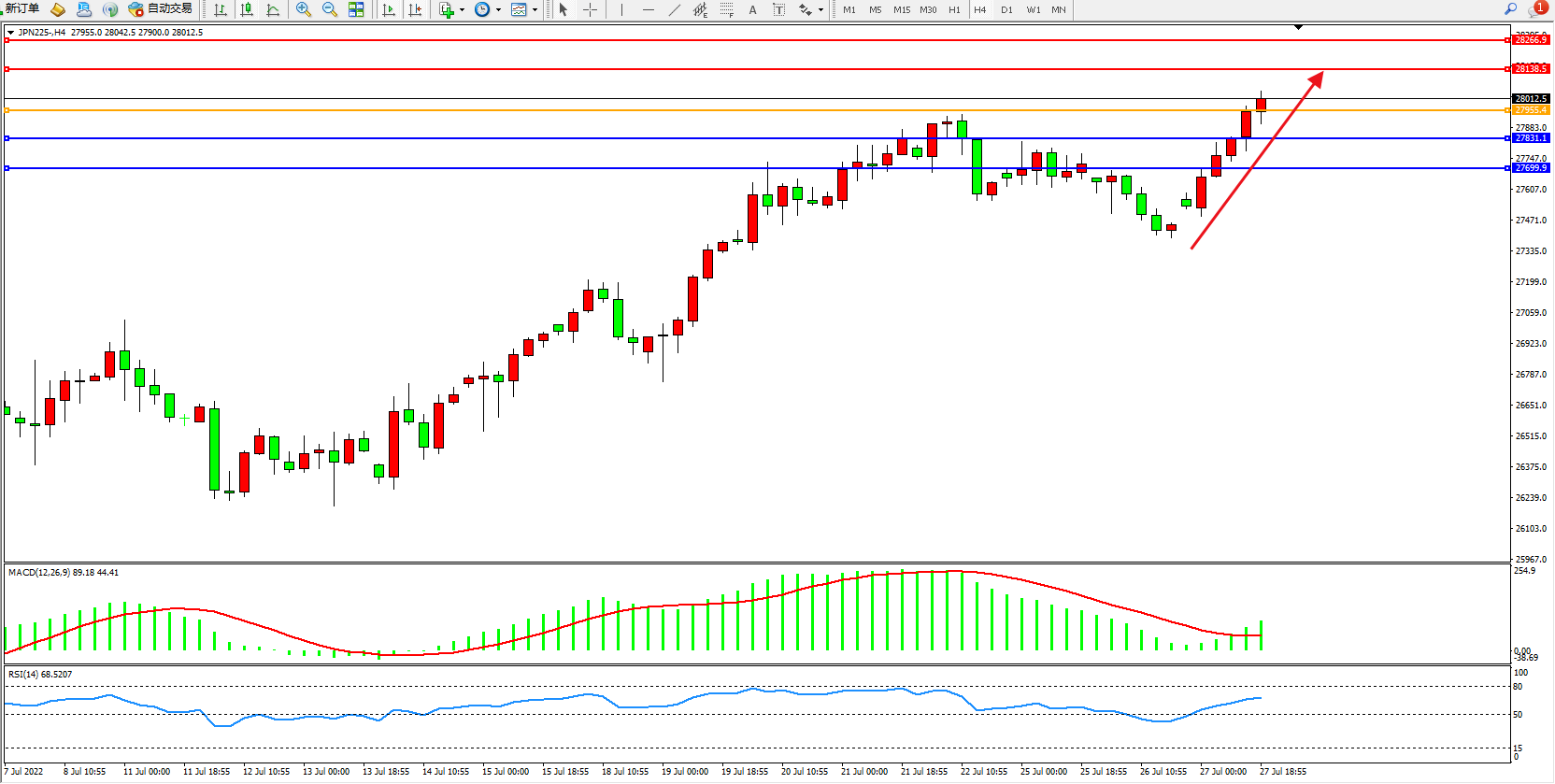Switch to the D1 timeframe
Viewport: 1555px width, 784px height.
[1006, 10]
